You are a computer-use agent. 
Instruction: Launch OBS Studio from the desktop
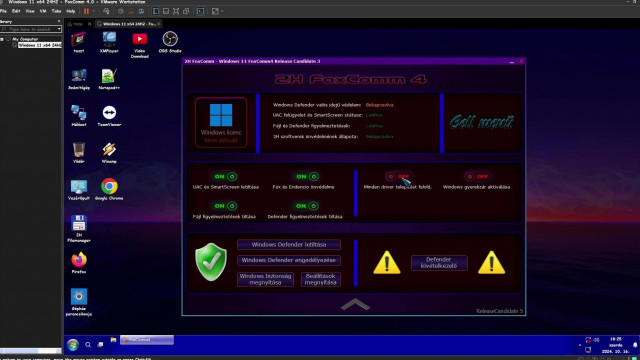[170, 42]
